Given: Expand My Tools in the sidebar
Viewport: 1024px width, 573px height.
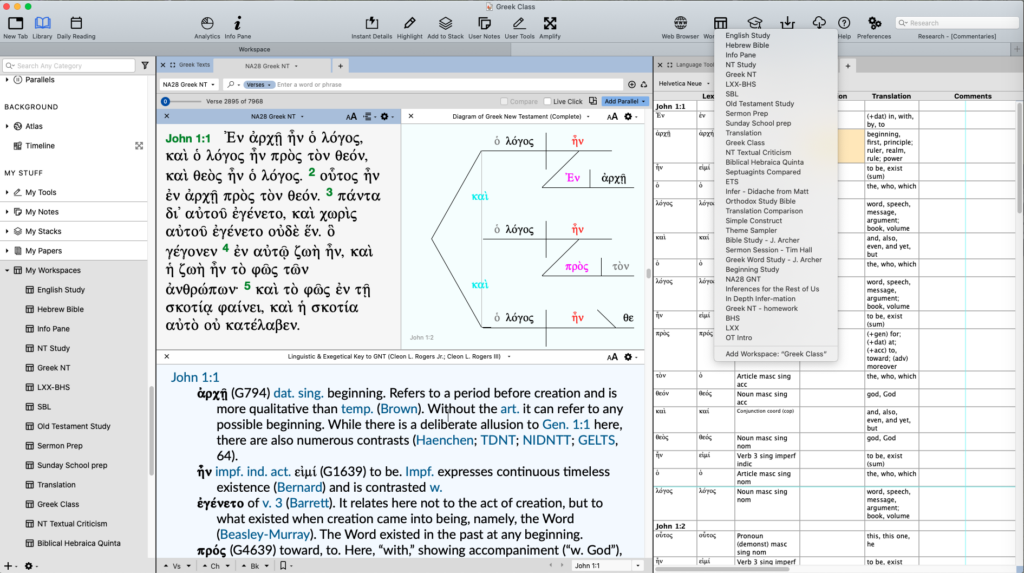Looking at the screenshot, I should coord(7,192).
